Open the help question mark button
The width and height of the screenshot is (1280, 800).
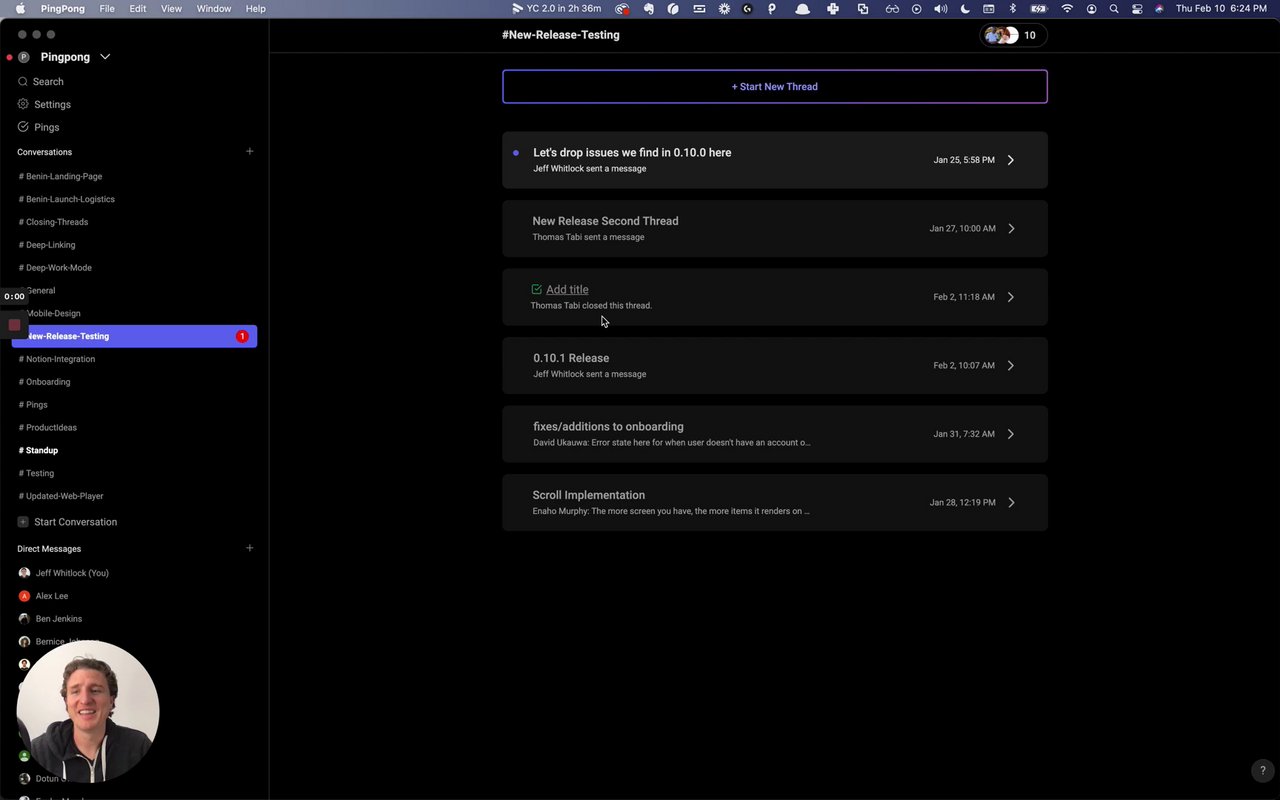coord(1263,771)
